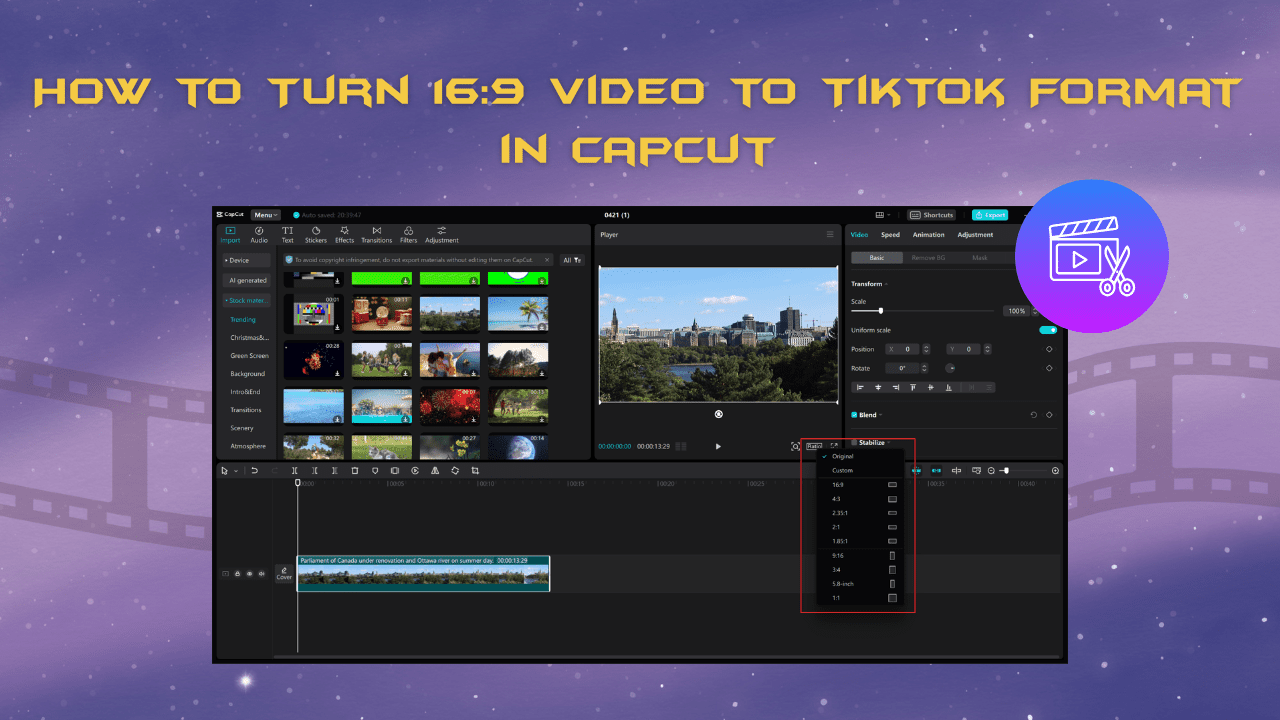Screen dimensions: 1280x720
Task: Uncheck the Blend checkbox
Action: coord(854,415)
